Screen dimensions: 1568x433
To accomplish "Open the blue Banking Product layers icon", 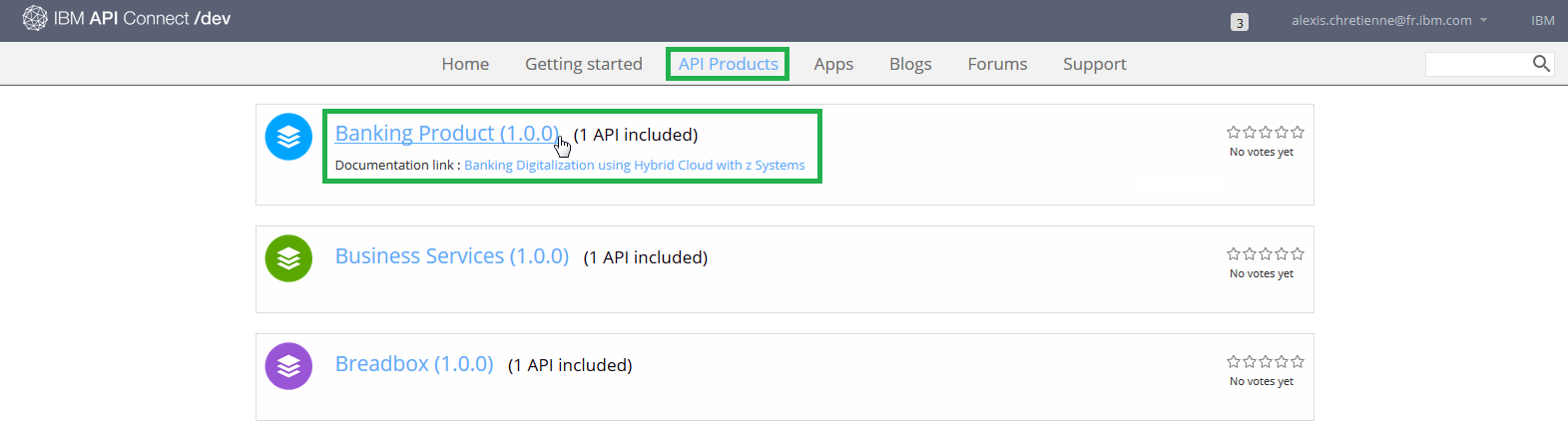I will [x=288, y=137].
